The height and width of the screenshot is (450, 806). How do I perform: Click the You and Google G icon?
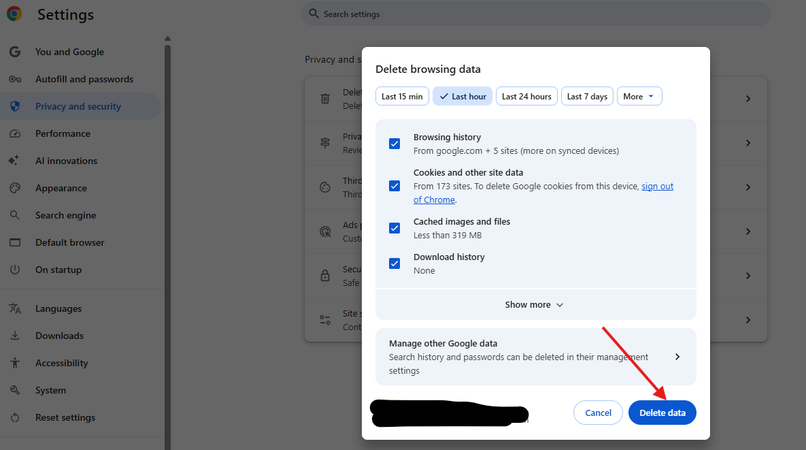[x=15, y=52]
